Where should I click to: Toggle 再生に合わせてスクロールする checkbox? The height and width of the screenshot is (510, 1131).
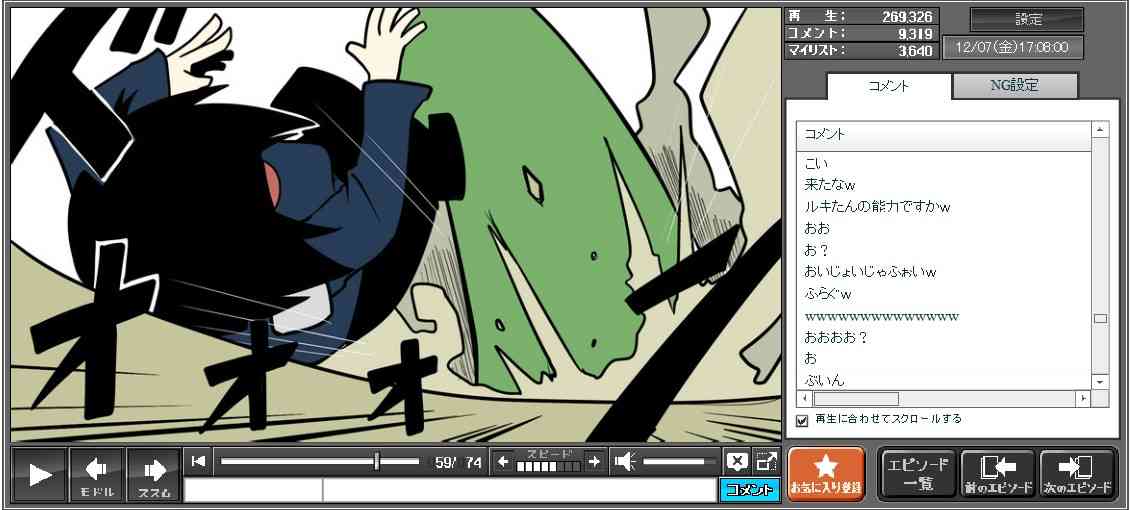tap(802, 420)
